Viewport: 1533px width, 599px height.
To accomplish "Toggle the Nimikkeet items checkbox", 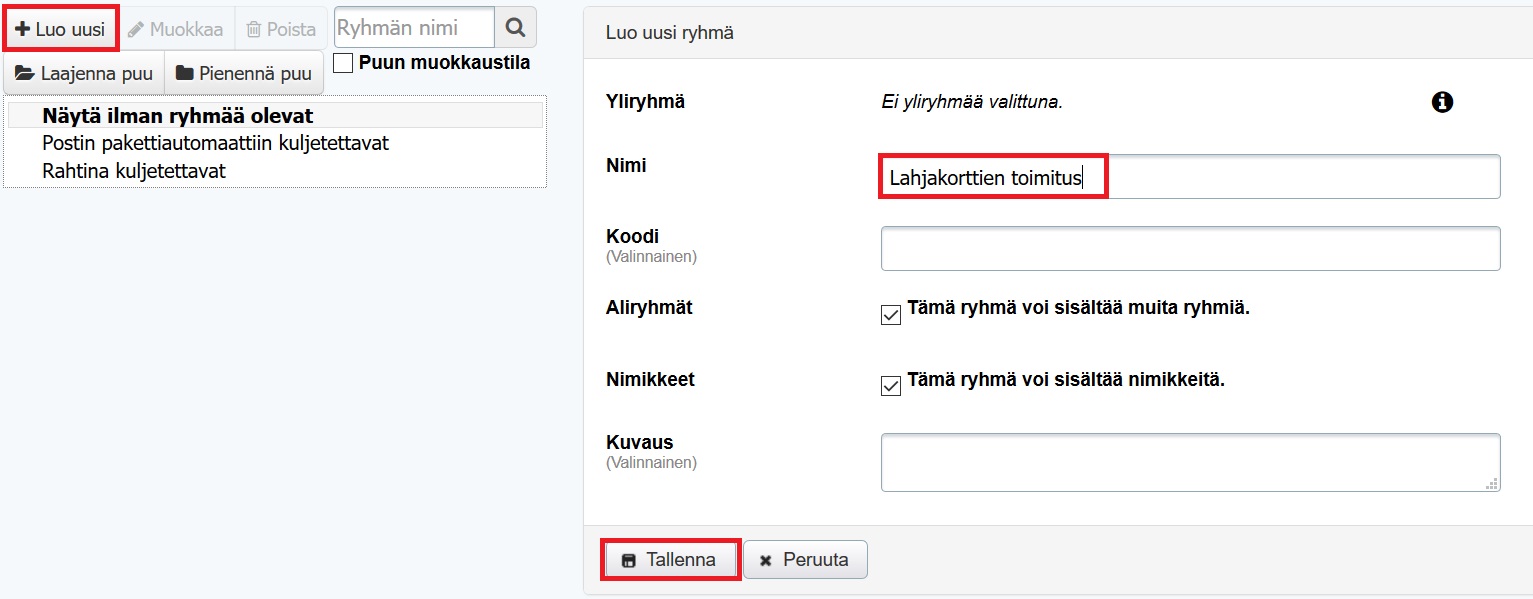I will pyautogui.click(x=891, y=386).
